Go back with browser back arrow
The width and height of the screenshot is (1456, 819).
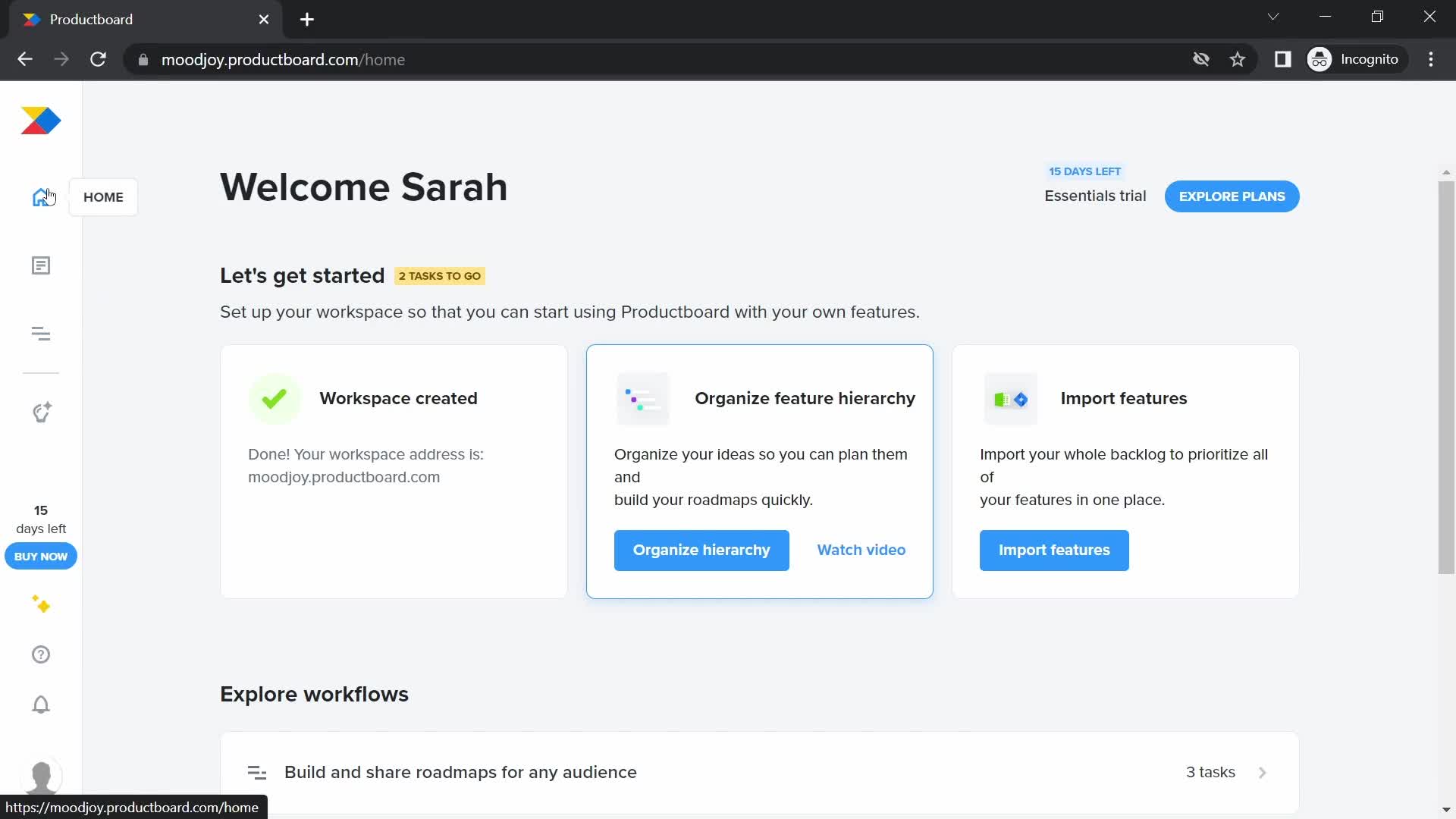[25, 59]
